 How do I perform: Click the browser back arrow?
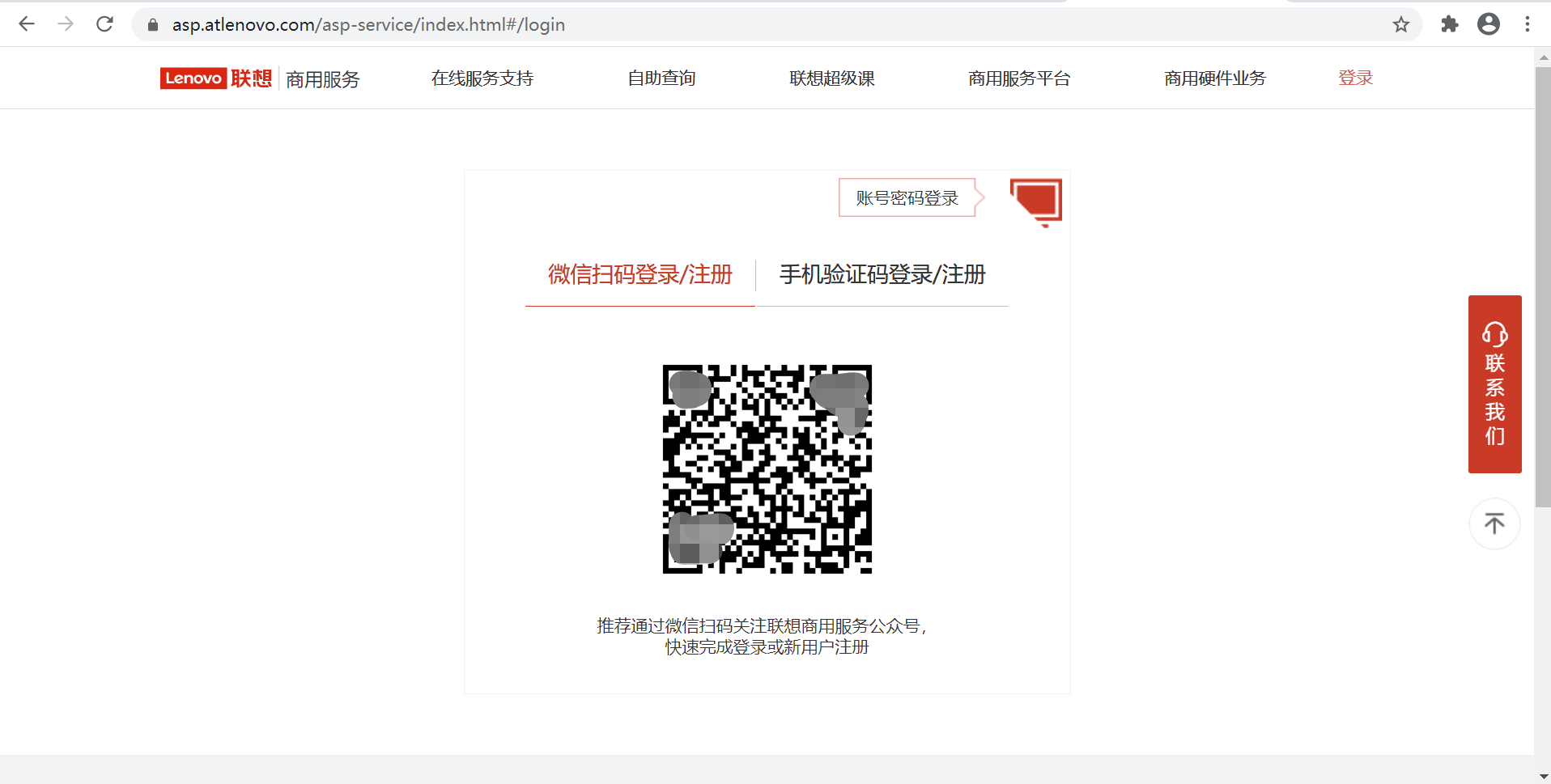(27, 24)
